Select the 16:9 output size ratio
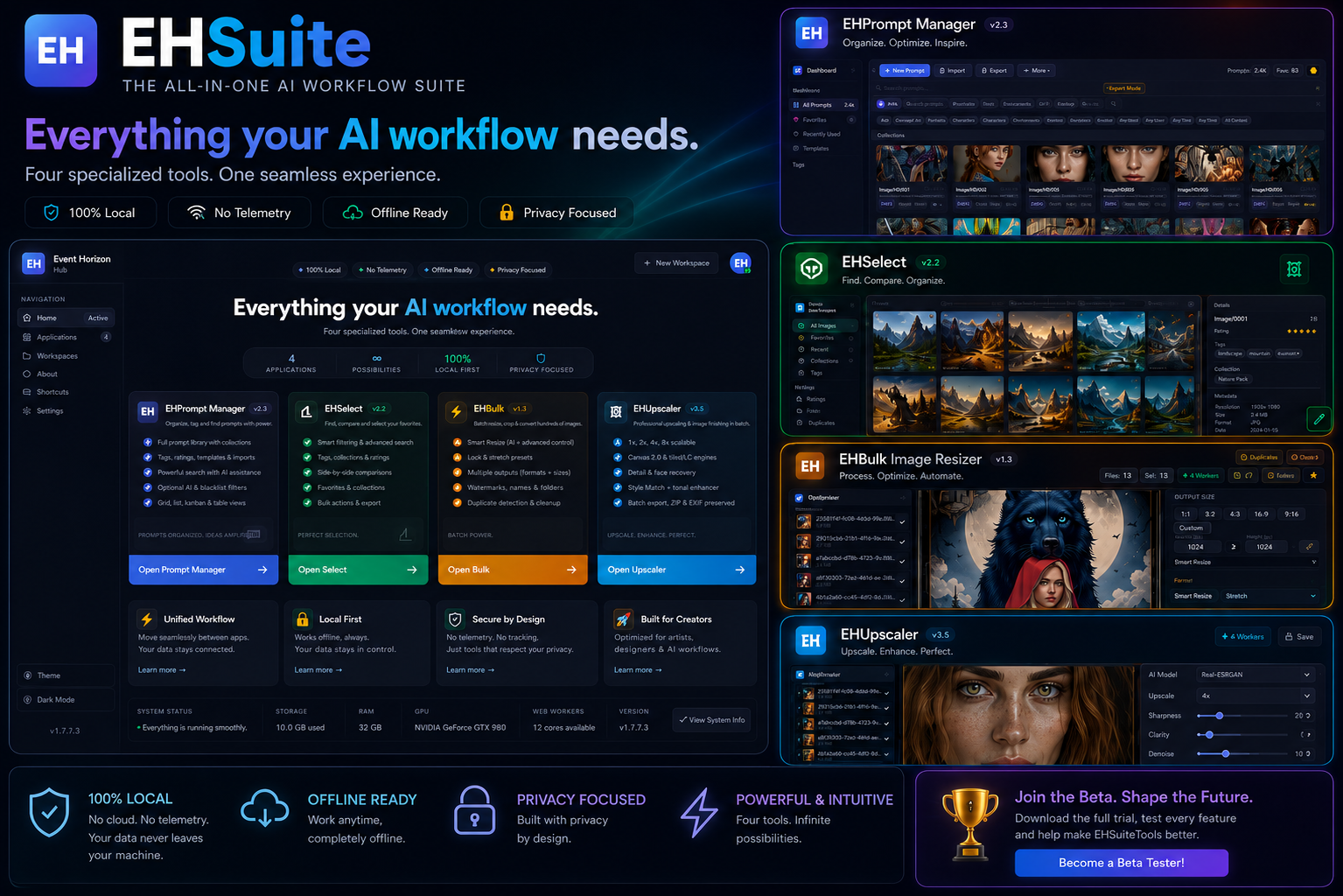This screenshot has width=1343, height=896. 1261,514
